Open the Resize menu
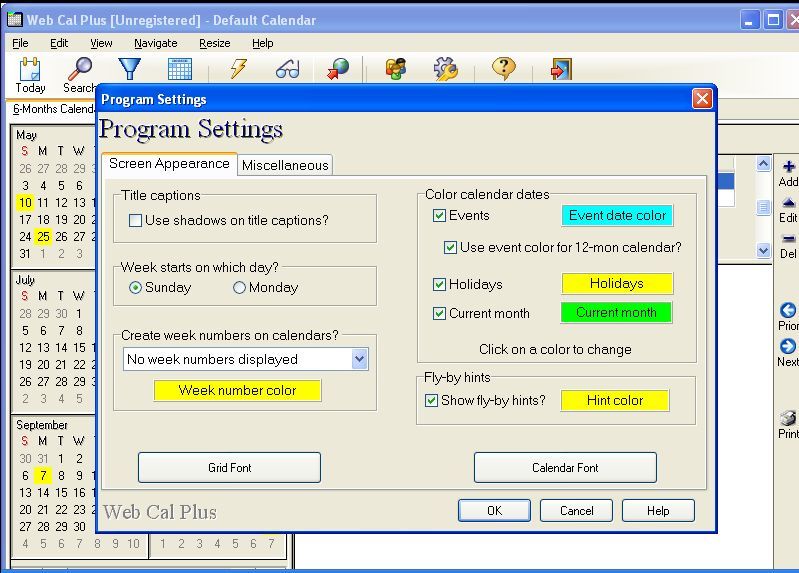Screen dimensions: 799x573 [x=215, y=43]
